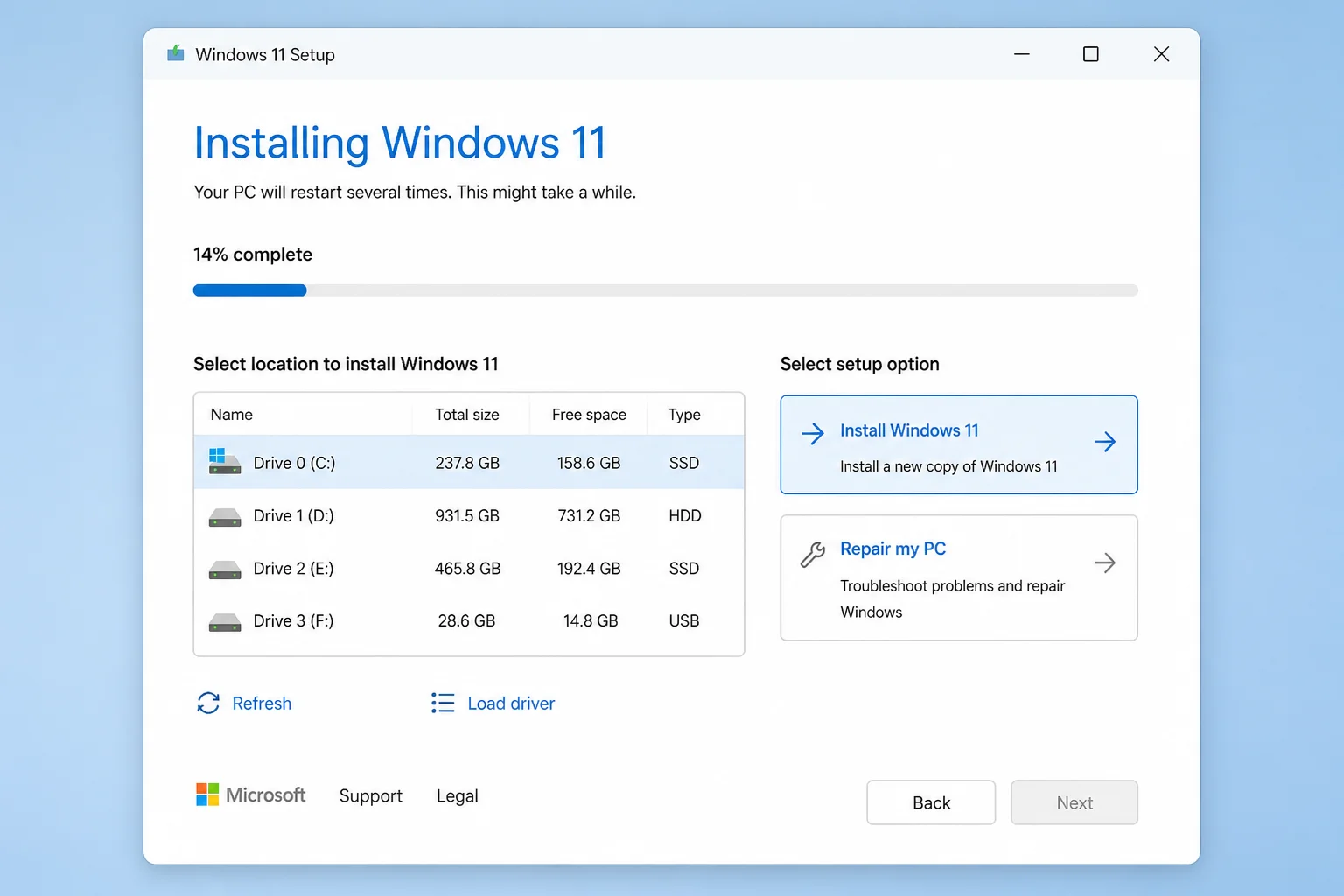Close the Windows 11 Setup window
This screenshot has width=1344, height=896.
pos(1161,54)
